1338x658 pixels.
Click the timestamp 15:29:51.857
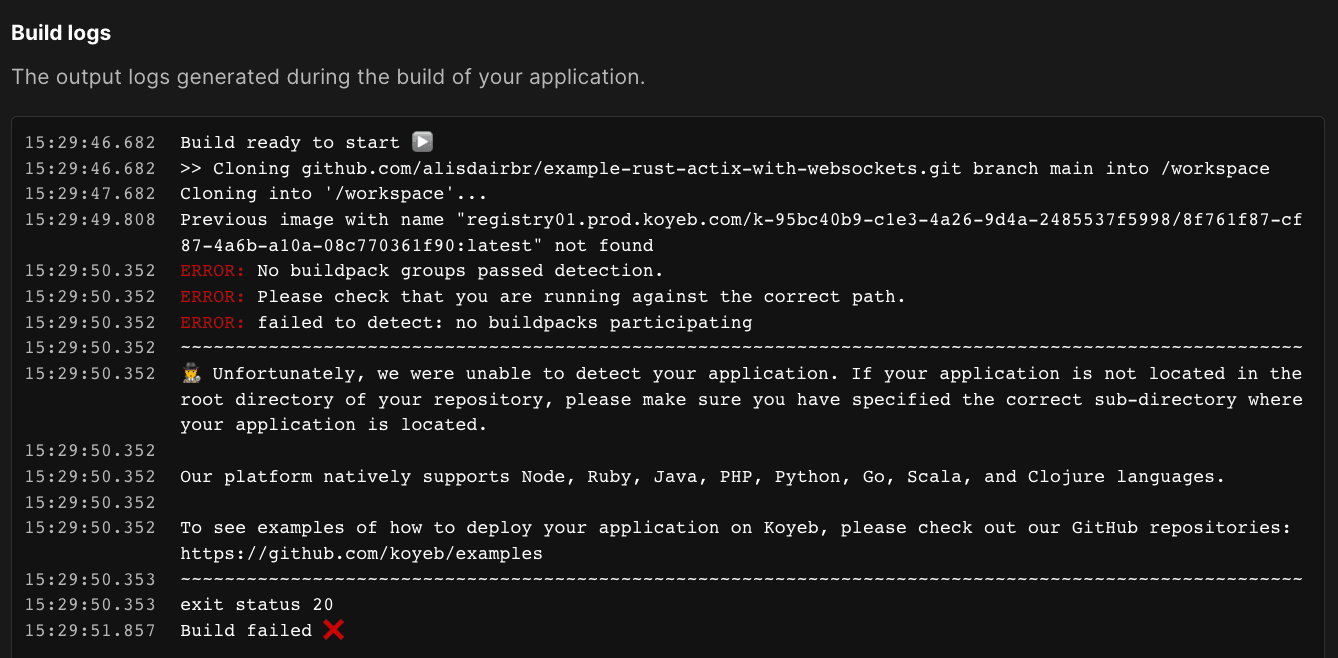(x=90, y=631)
